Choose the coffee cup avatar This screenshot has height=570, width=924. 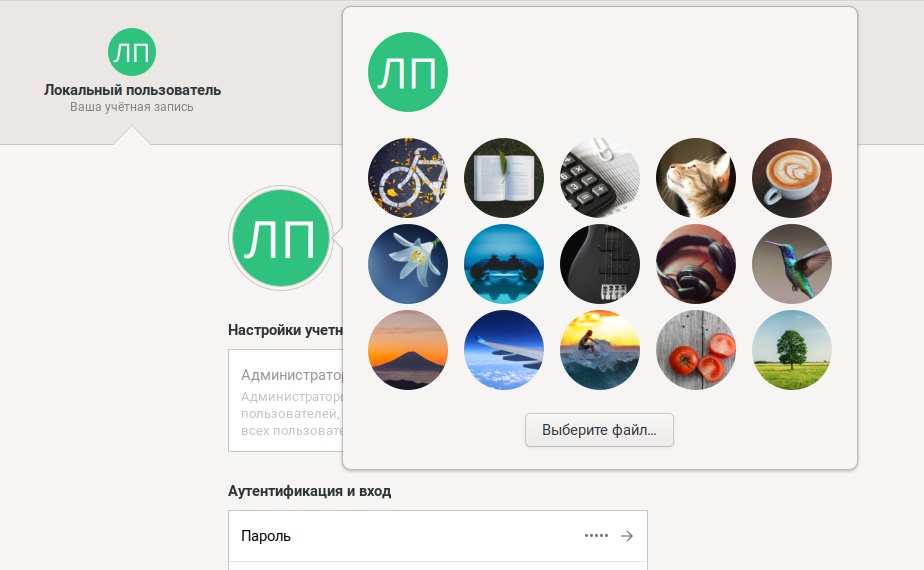[x=792, y=178]
